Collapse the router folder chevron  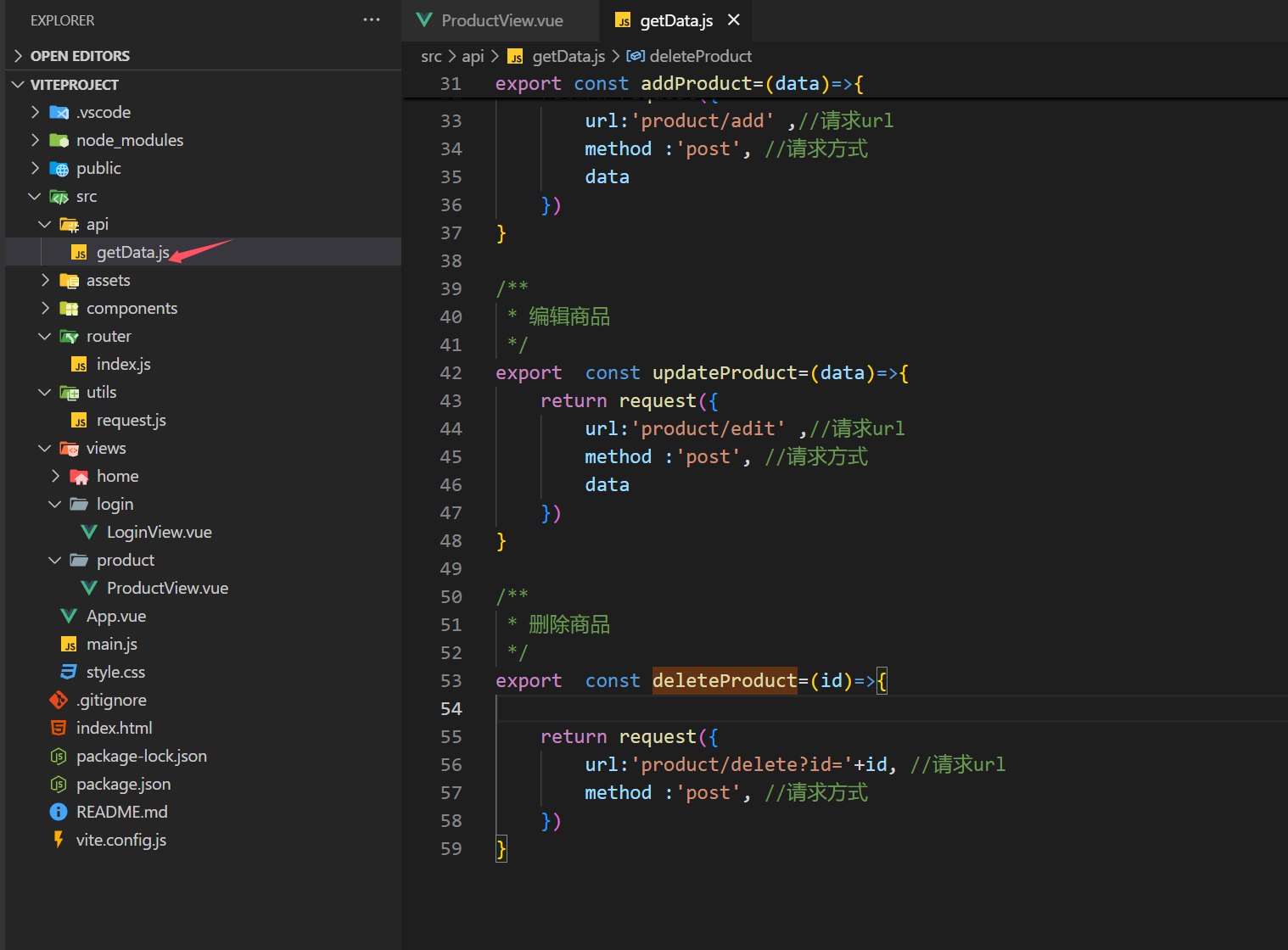click(45, 336)
